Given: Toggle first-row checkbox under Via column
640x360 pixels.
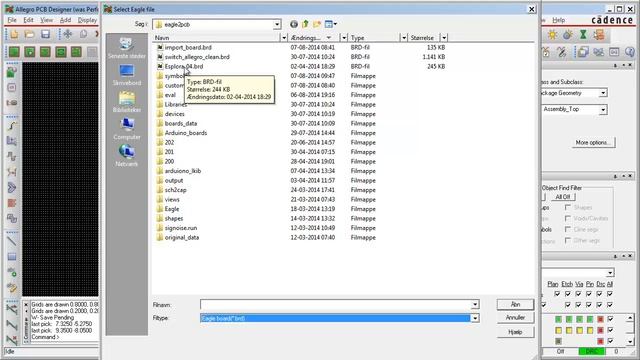Looking at the screenshot, I should pos(578,293).
